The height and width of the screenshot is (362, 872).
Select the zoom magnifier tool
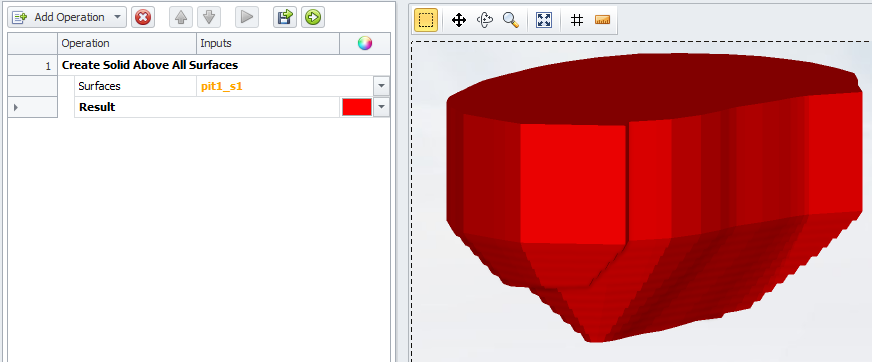coord(511,21)
